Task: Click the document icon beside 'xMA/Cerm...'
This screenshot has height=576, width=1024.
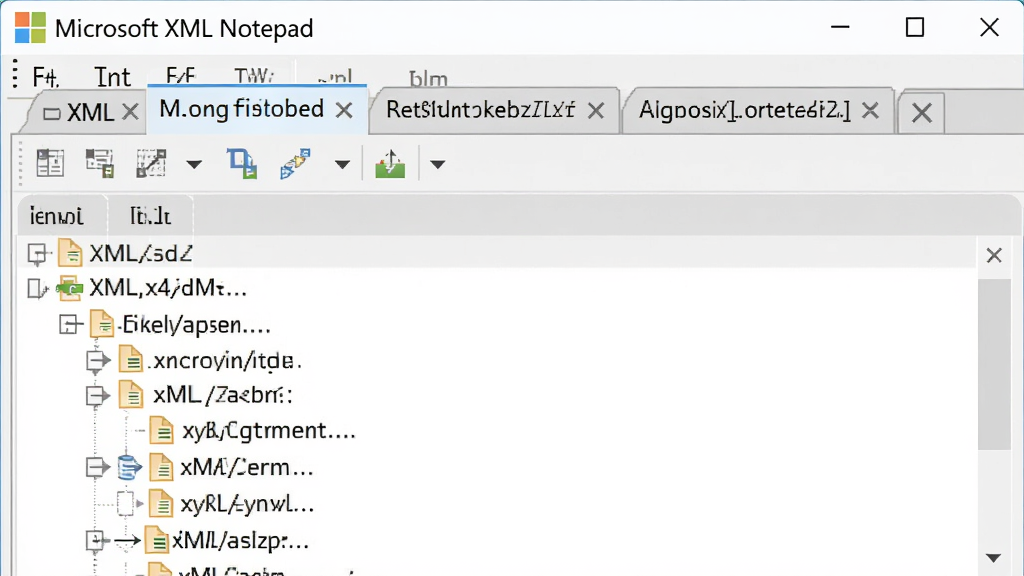Action: click(161, 467)
